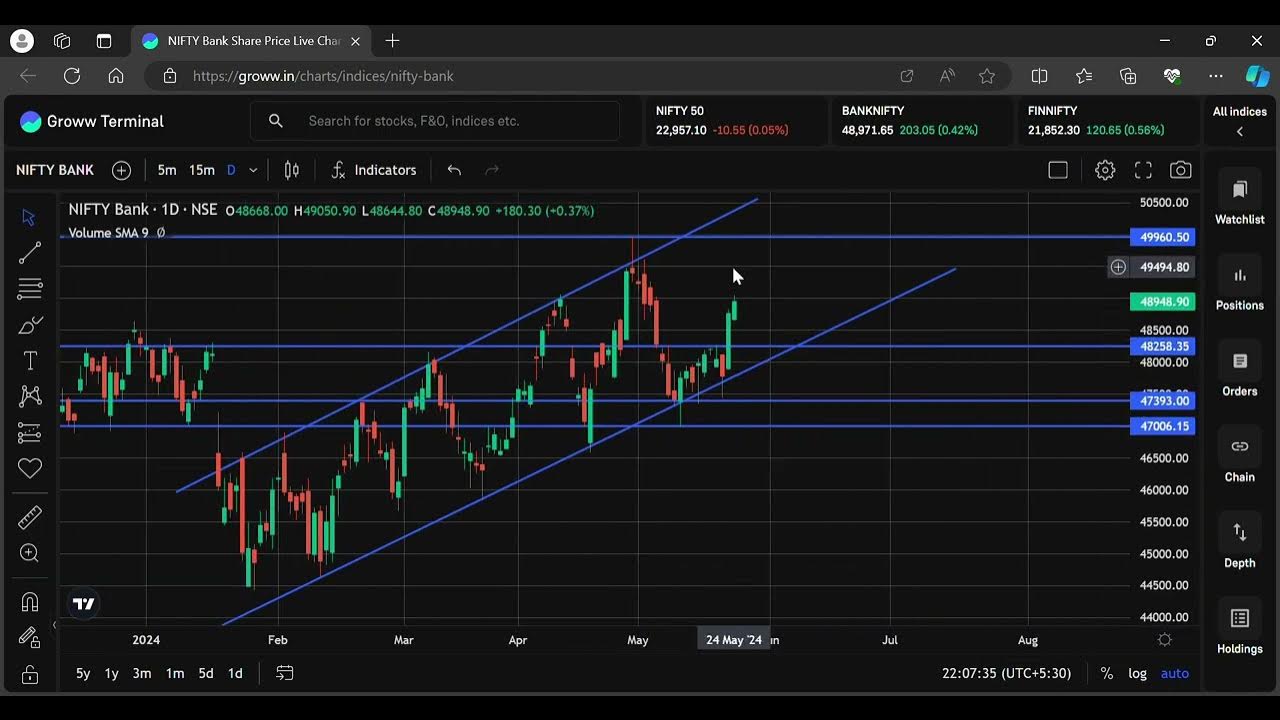Open timezone menu at 22:07:35 clock

pyautogui.click(x=1006, y=673)
